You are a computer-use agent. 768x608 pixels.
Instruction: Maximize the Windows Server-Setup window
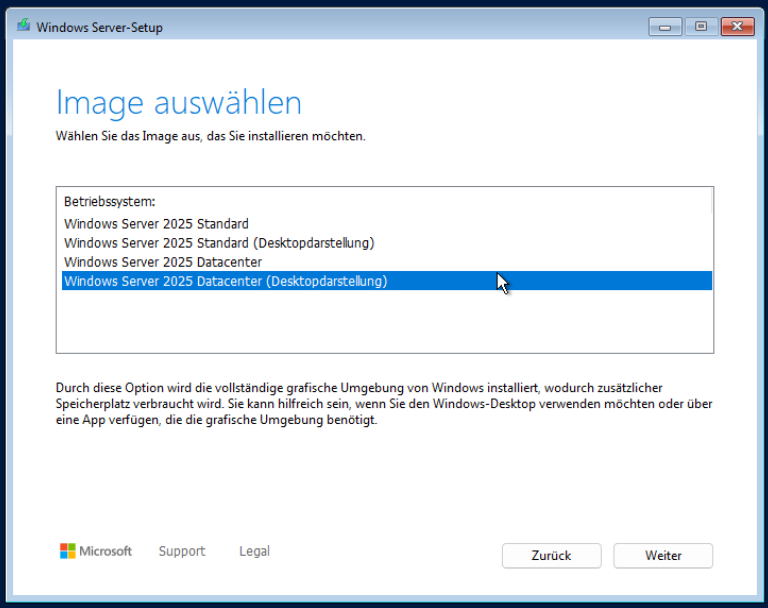point(701,26)
